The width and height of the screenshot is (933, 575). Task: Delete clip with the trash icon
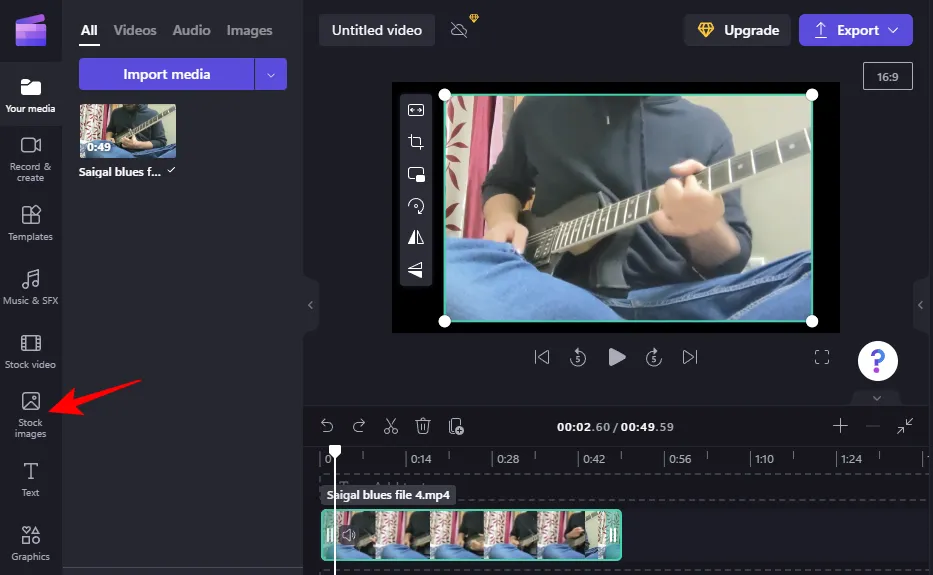423,426
